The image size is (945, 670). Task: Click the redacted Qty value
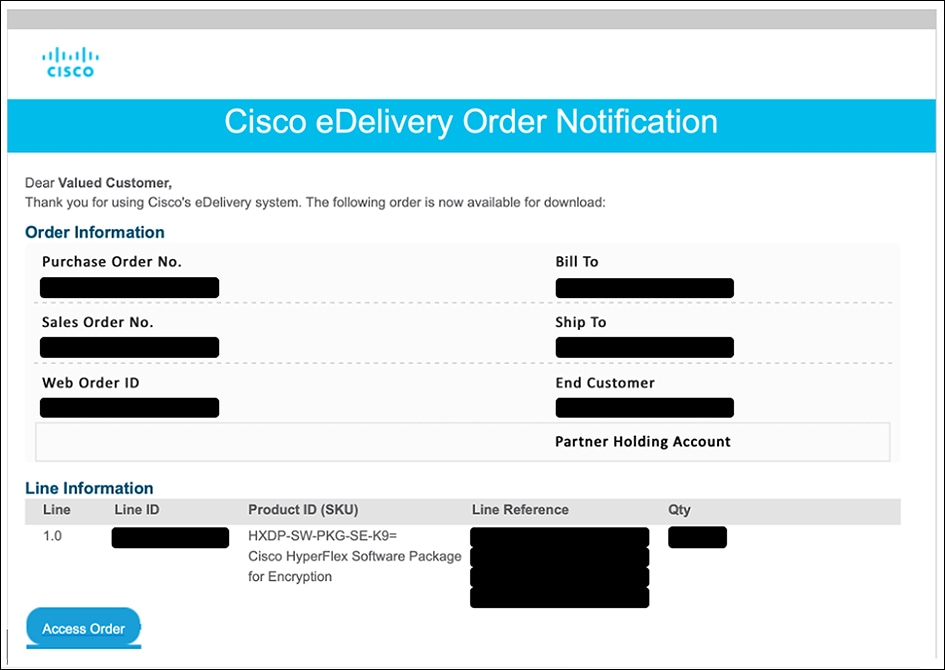[x=697, y=537]
